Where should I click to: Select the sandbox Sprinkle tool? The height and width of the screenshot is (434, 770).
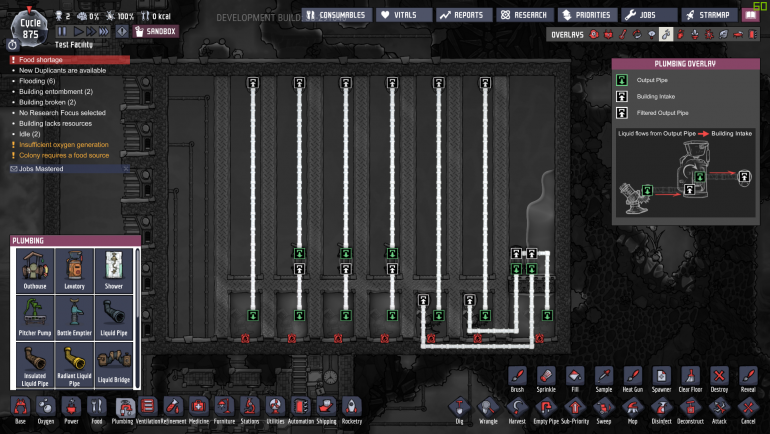[x=546, y=379]
